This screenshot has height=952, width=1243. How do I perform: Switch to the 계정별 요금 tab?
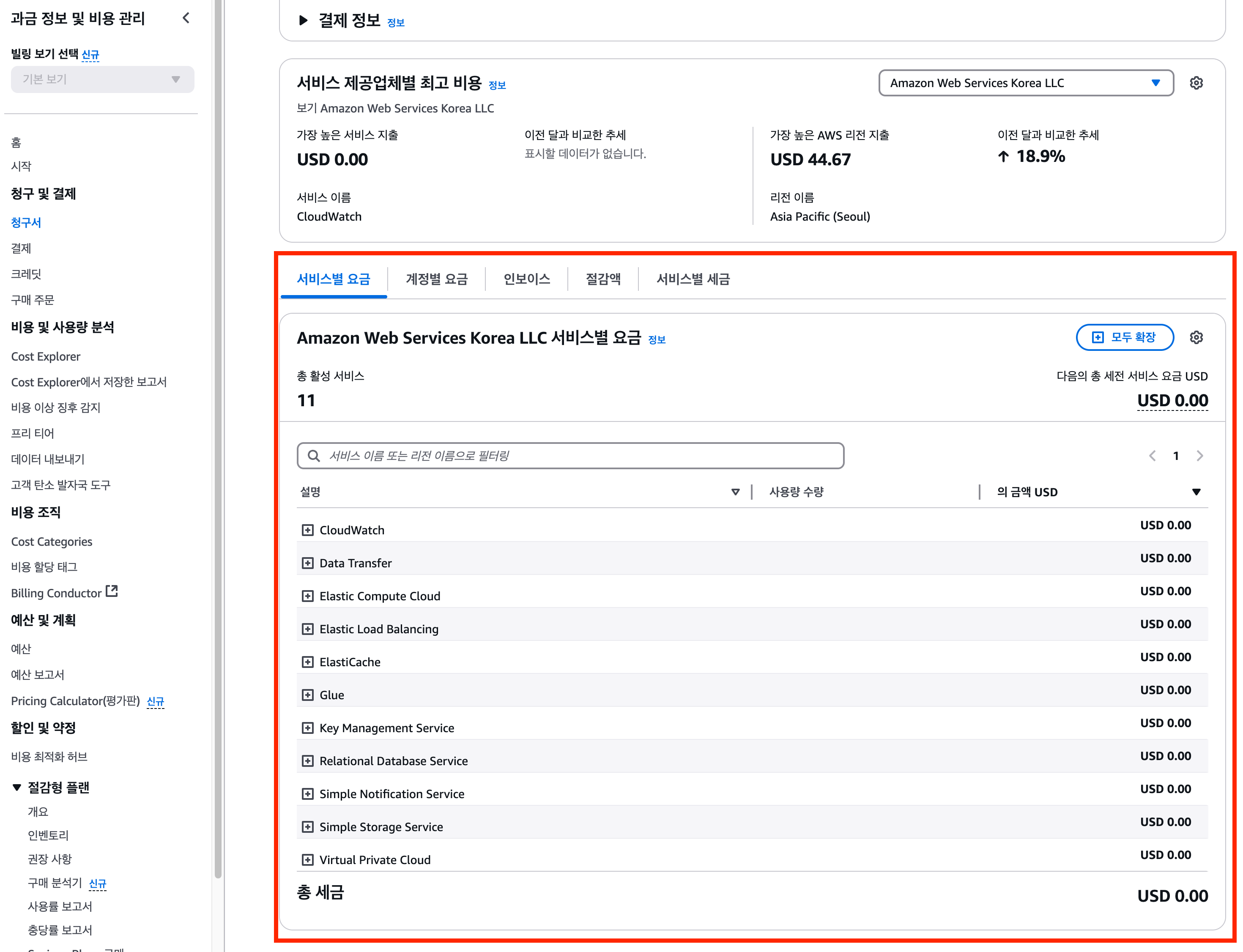(436, 279)
